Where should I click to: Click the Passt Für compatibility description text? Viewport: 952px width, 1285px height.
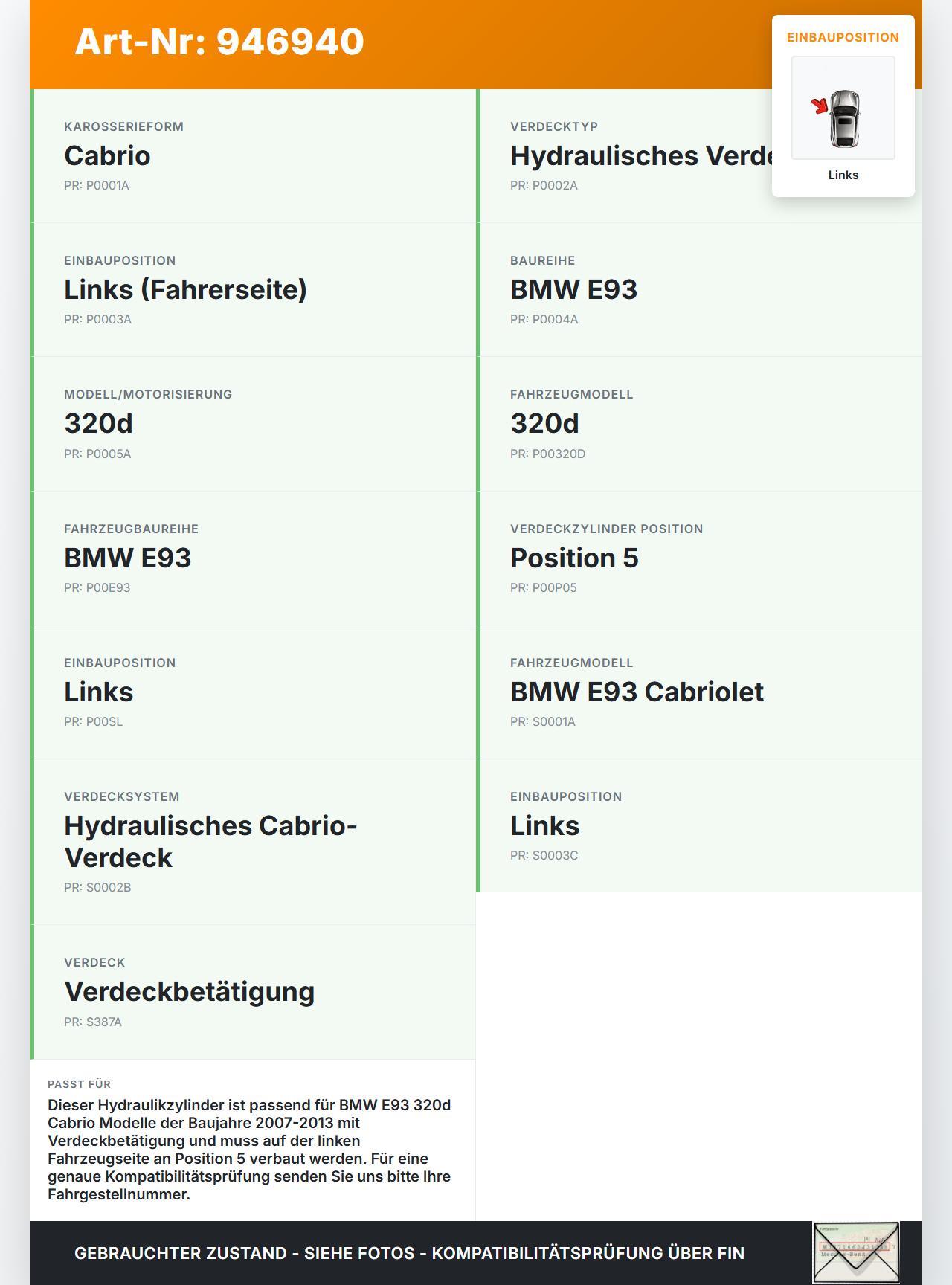[x=250, y=1150]
